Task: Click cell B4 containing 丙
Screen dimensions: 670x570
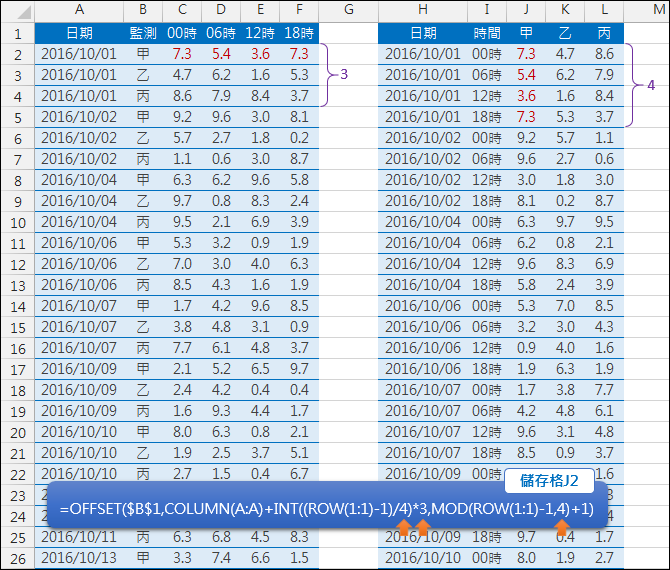Action: click(x=143, y=96)
